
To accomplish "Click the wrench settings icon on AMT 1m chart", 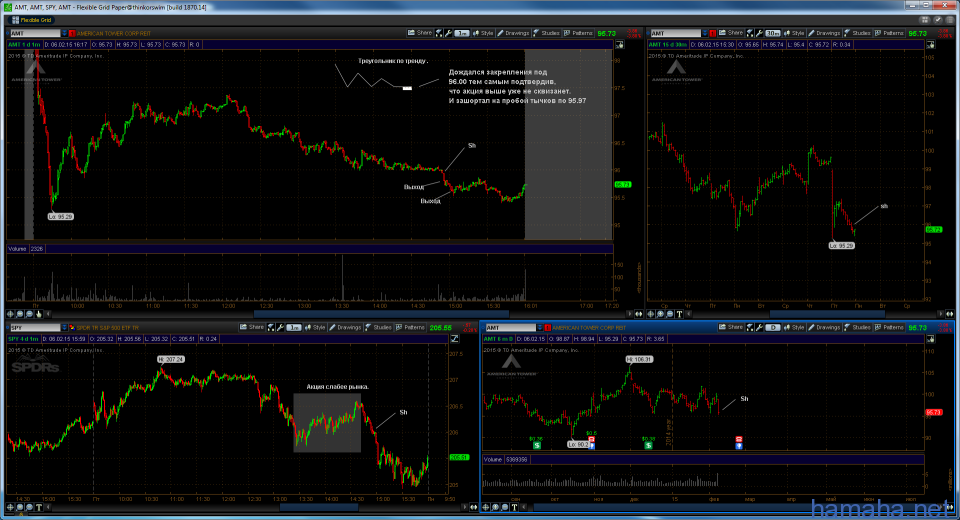I will (x=448, y=33).
